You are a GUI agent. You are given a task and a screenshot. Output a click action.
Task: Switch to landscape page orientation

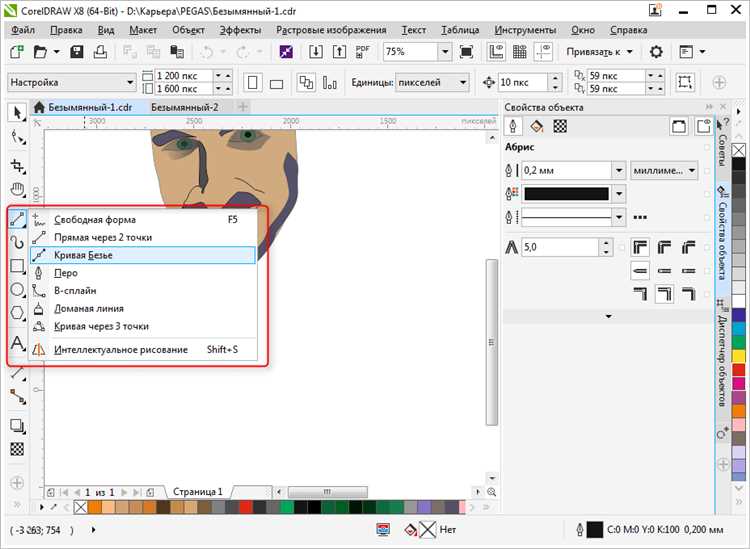pos(276,84)
